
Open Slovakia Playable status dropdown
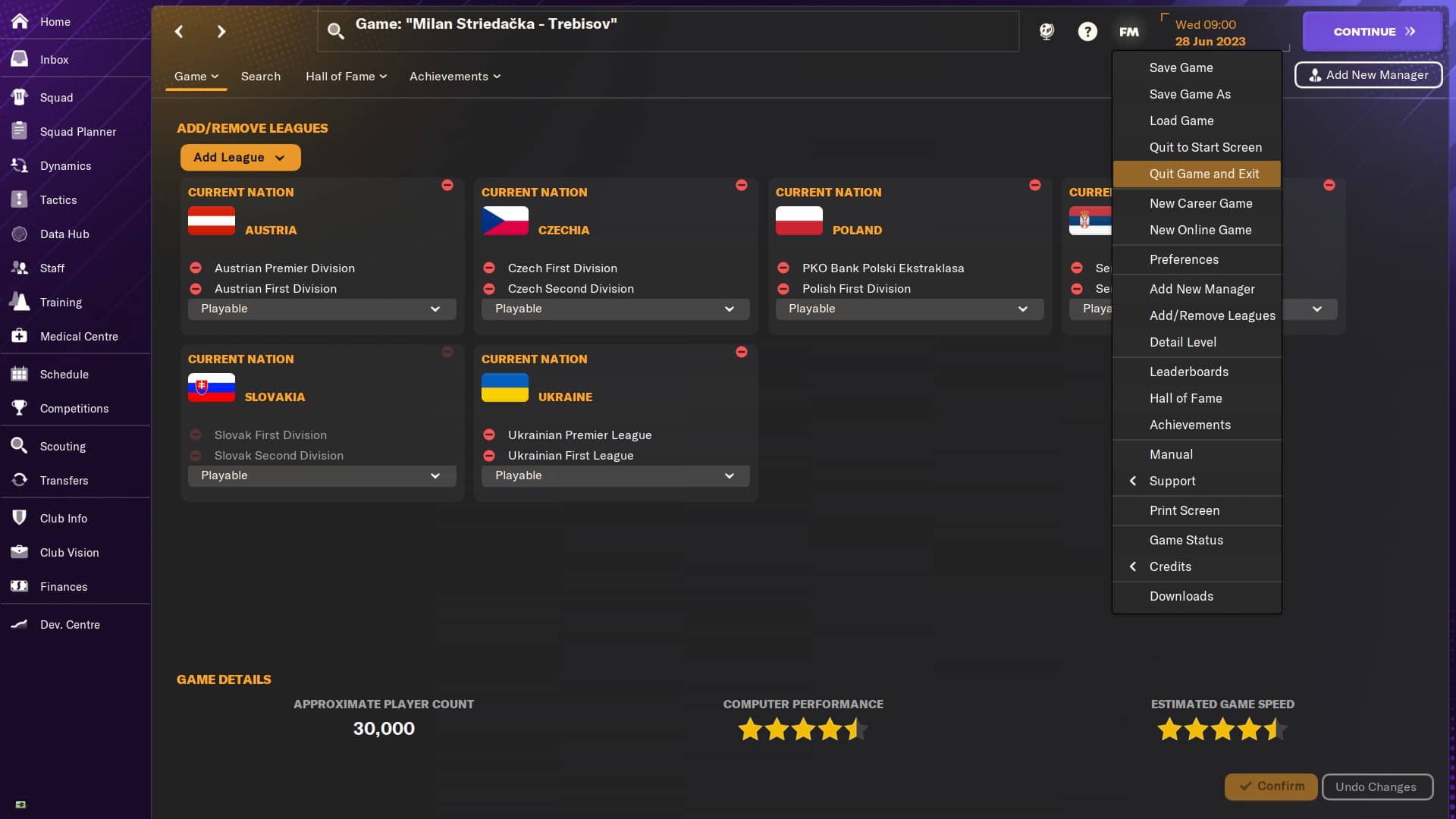[x=322, y=475]
